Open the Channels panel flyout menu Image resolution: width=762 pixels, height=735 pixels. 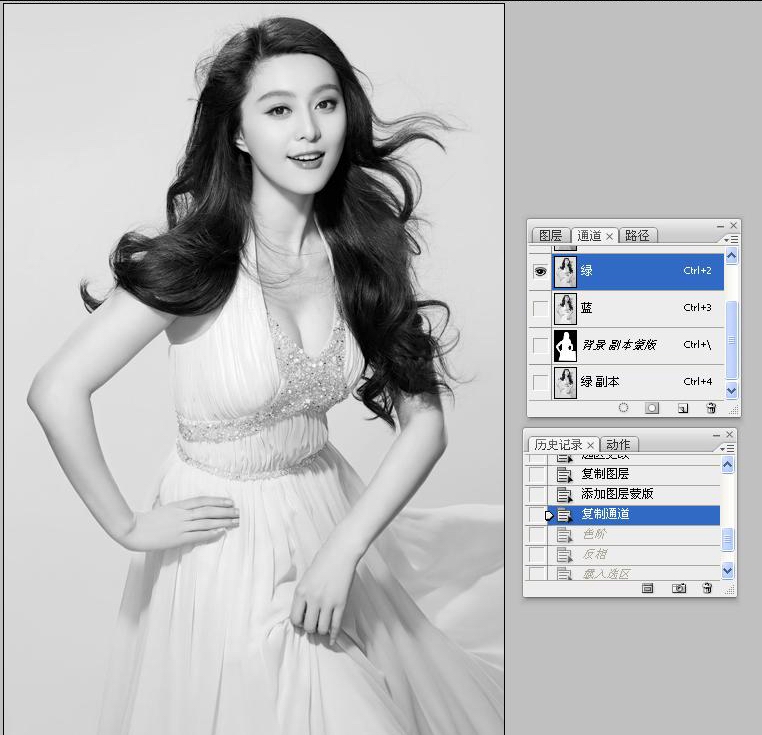coord(733,239)
